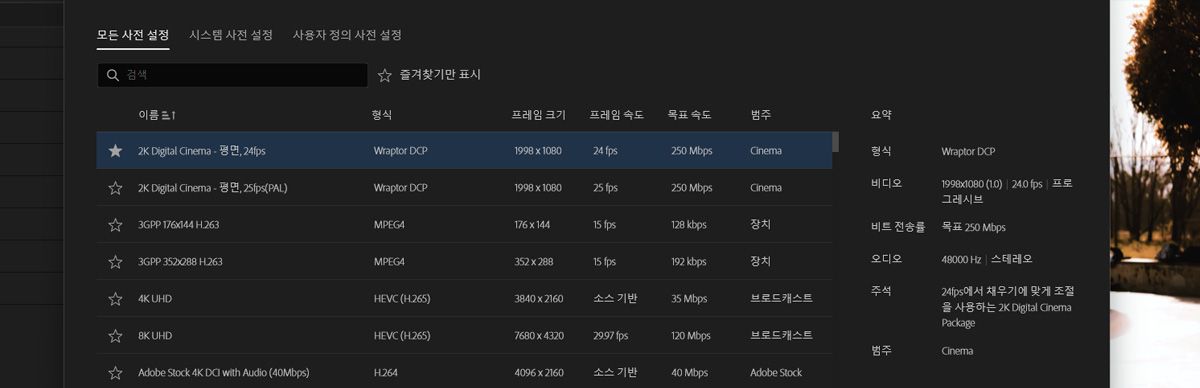The image size is (1200, 388).
Task: Click H.264 format in Adobe Stock row
Action: tap(385, 373)
